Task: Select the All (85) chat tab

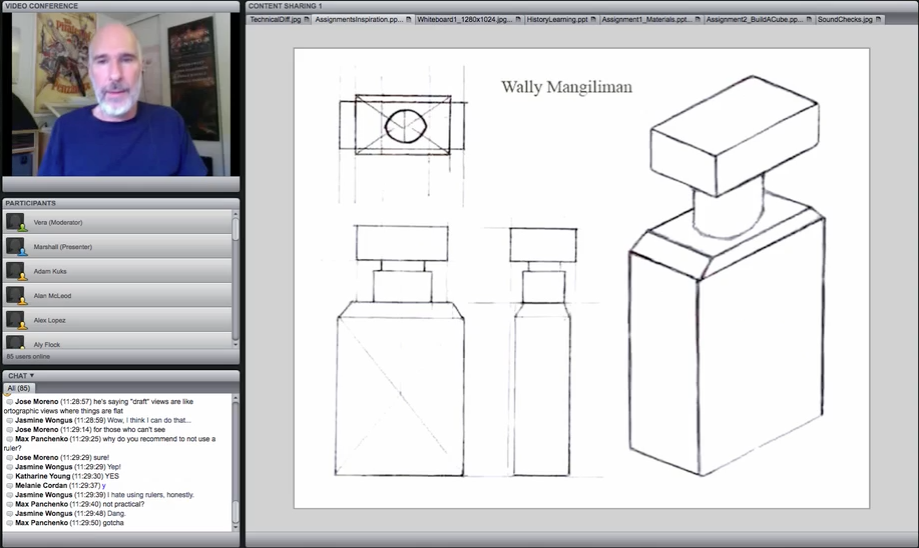Action: tap(19, 388)
